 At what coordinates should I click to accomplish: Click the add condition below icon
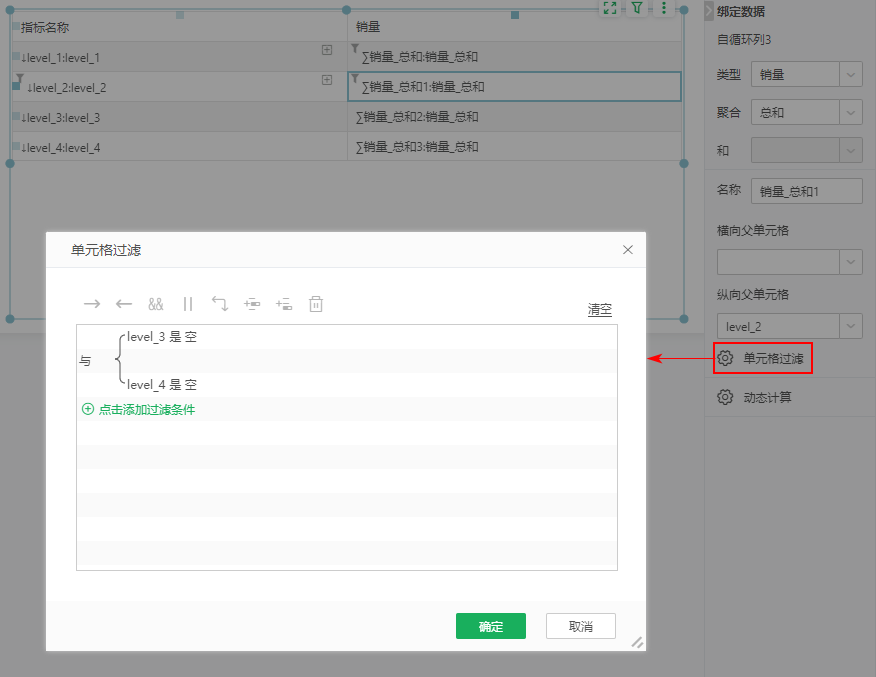point(284,304)
